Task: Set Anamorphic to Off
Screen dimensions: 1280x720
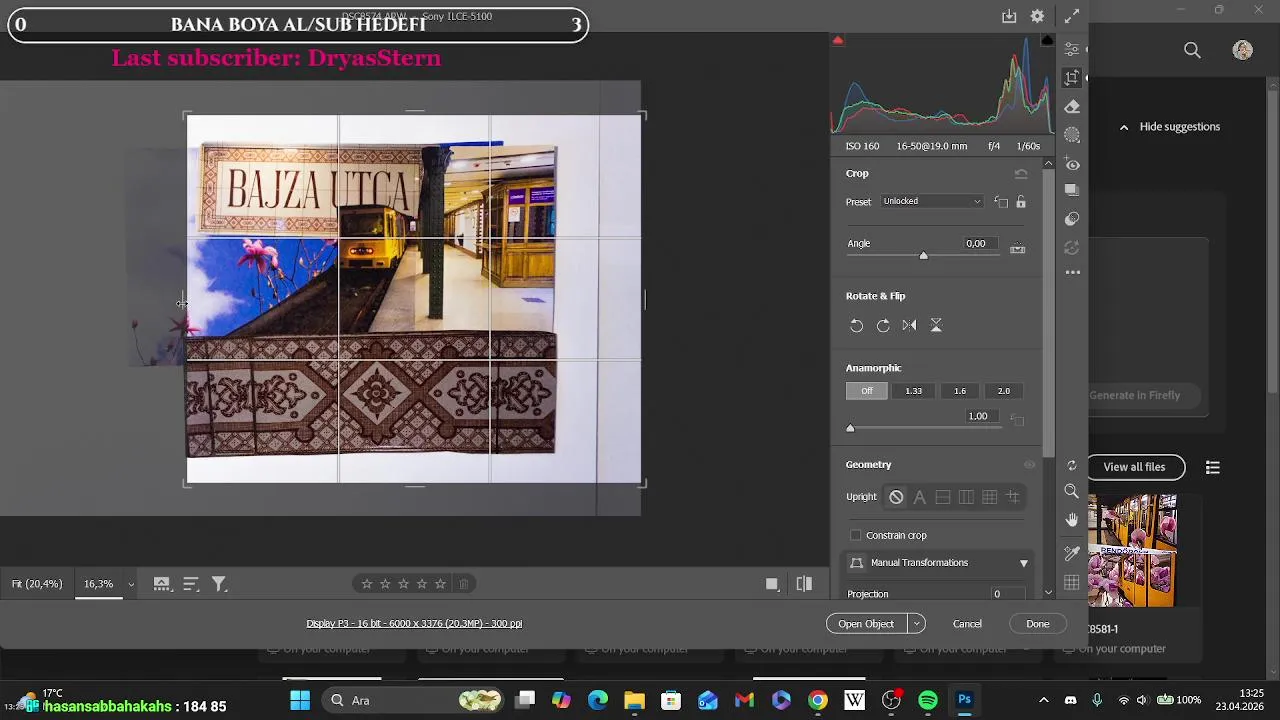Action: tap(867, 391)
